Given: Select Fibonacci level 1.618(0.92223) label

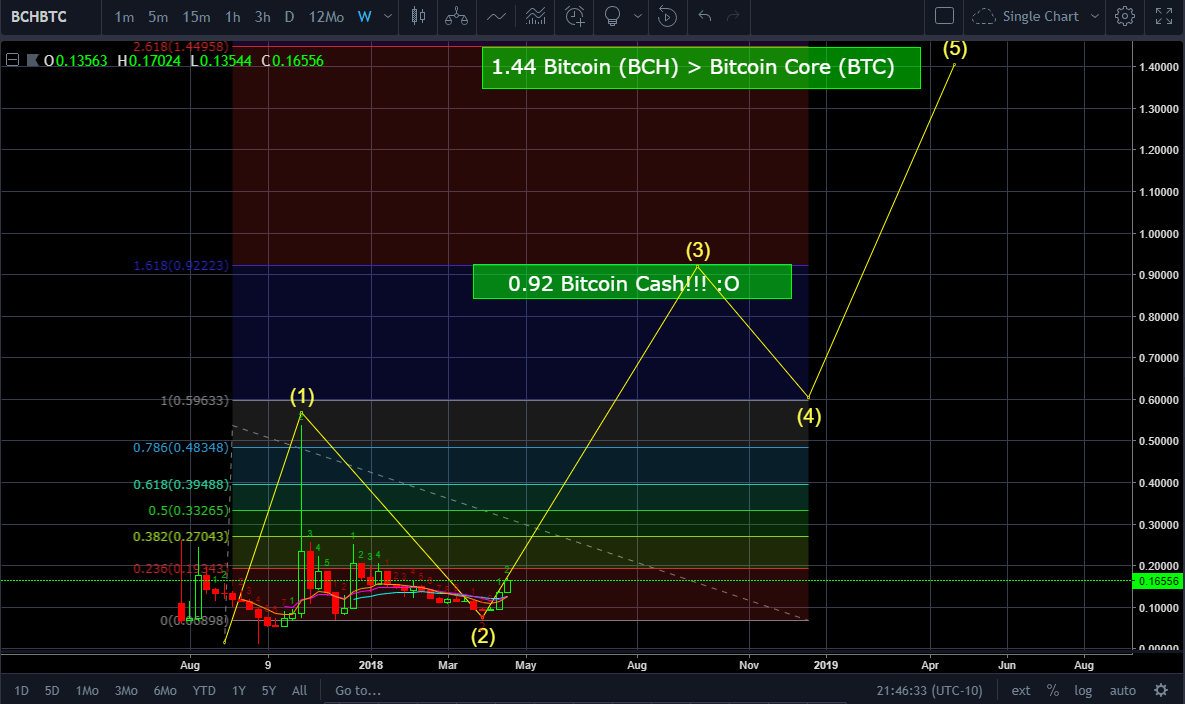Looking at the screenshot, I should coord(181,265).
